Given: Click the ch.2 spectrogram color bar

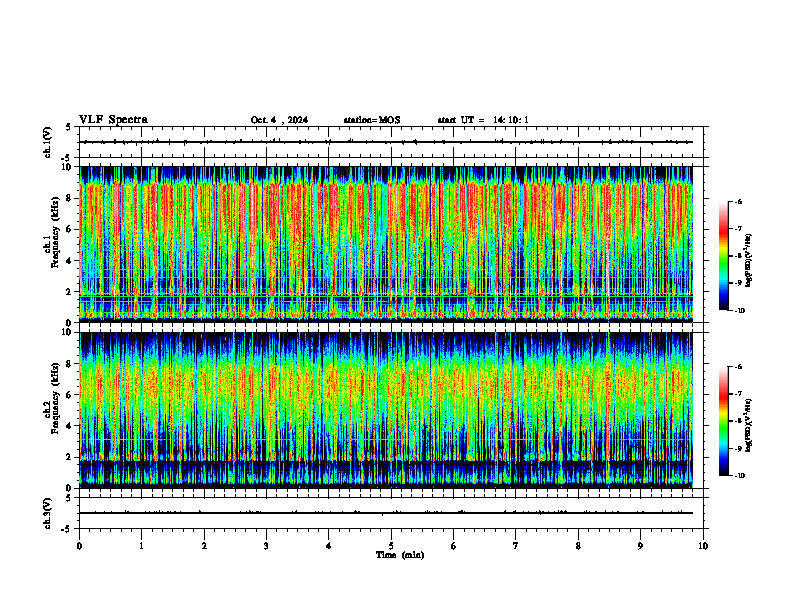Looking at the screenshot, I should point(724,421).
